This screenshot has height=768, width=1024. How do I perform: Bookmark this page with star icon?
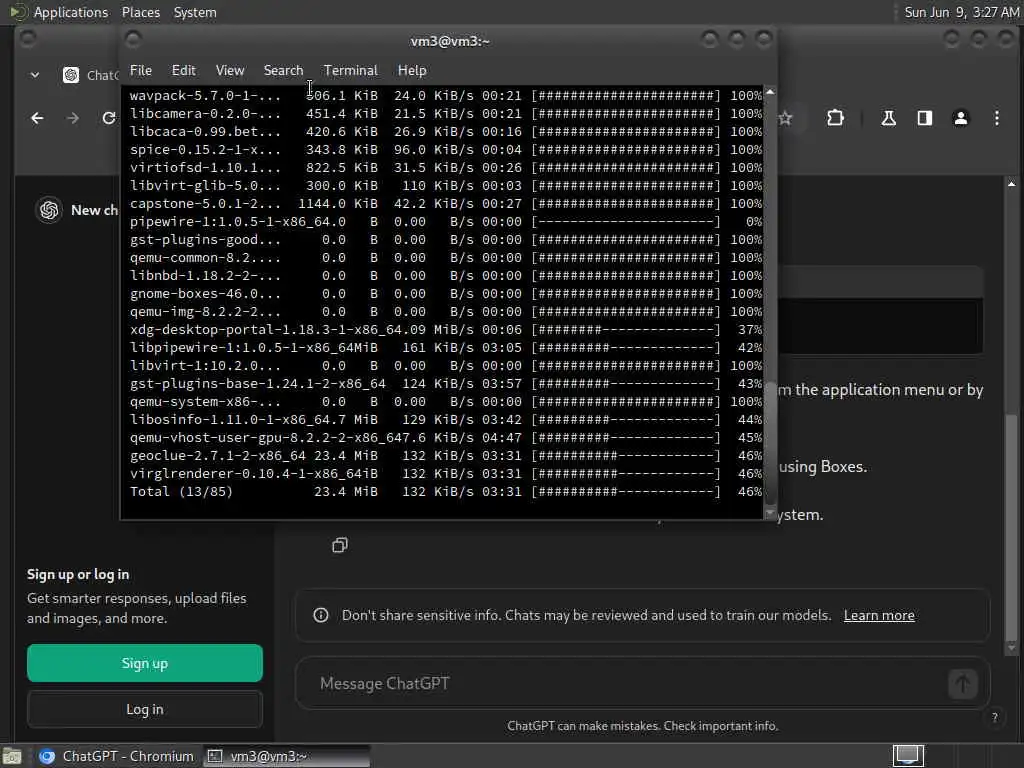(x=786, y=118)
